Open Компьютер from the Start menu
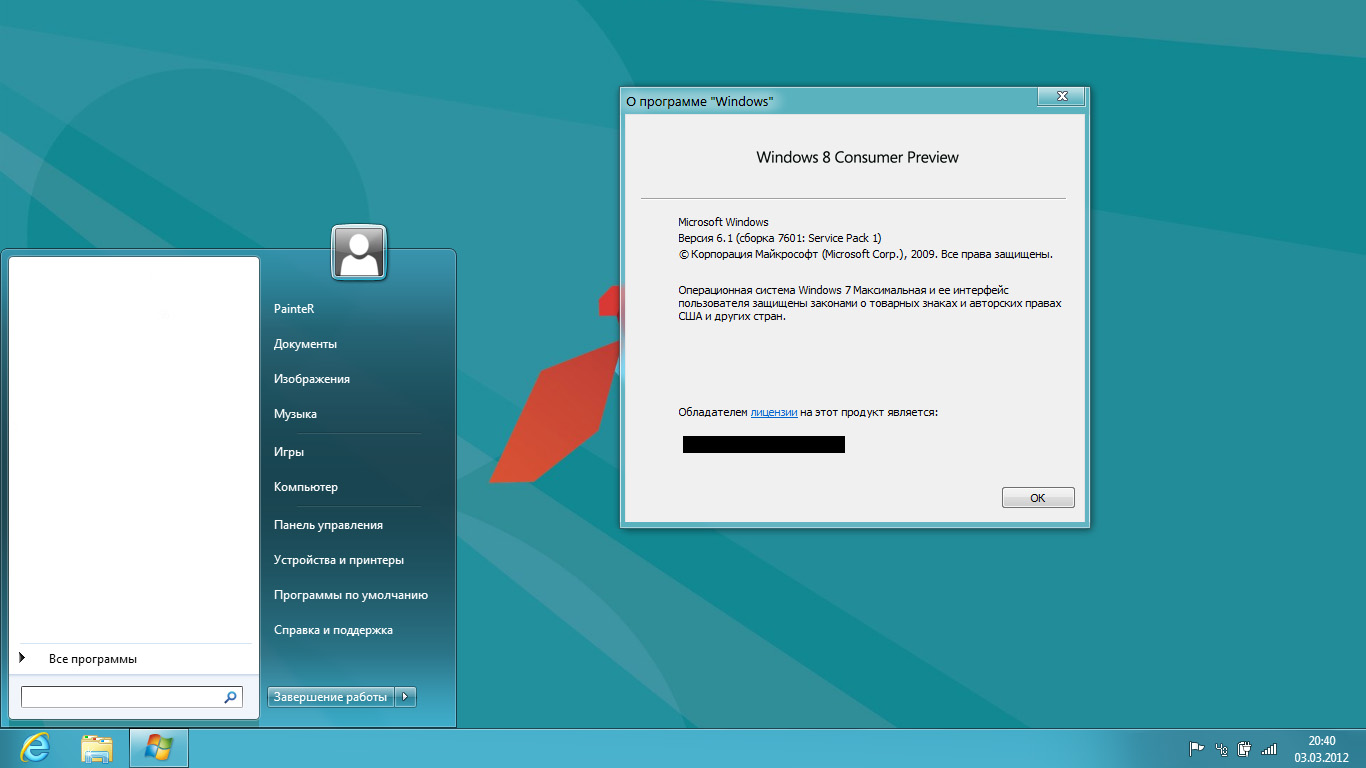The width and height of the screenshot is (1366, 768). 306,487
